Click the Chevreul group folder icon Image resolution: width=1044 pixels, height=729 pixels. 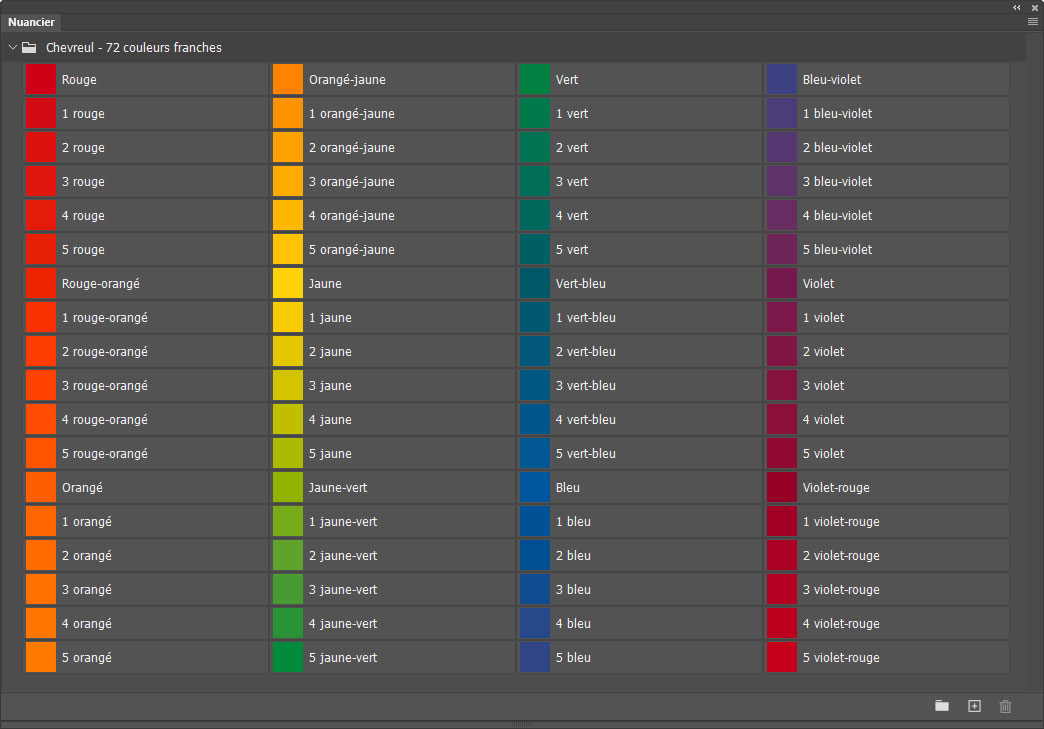(29, 47)
